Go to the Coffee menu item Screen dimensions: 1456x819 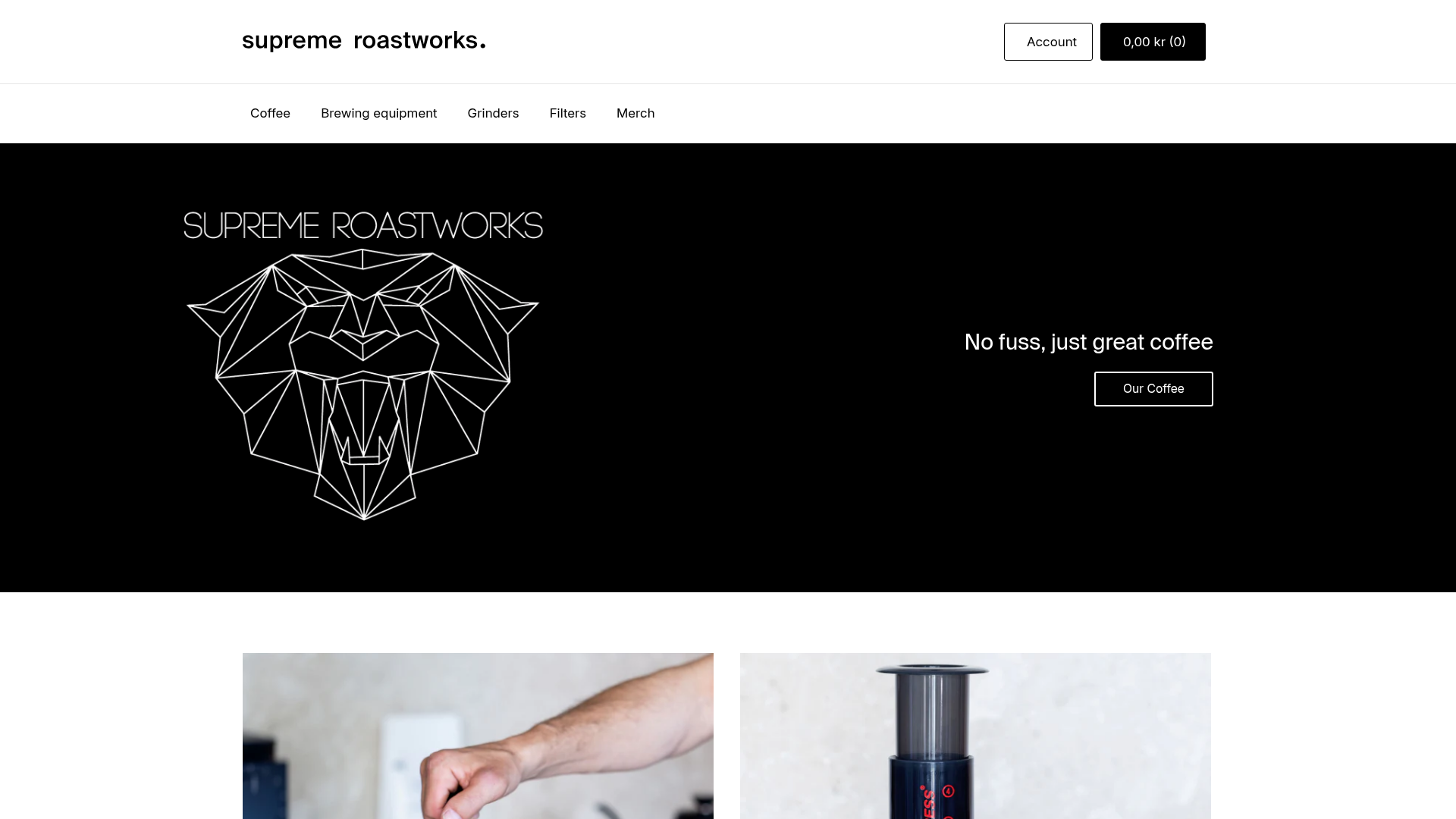click(x=270, y=113)
